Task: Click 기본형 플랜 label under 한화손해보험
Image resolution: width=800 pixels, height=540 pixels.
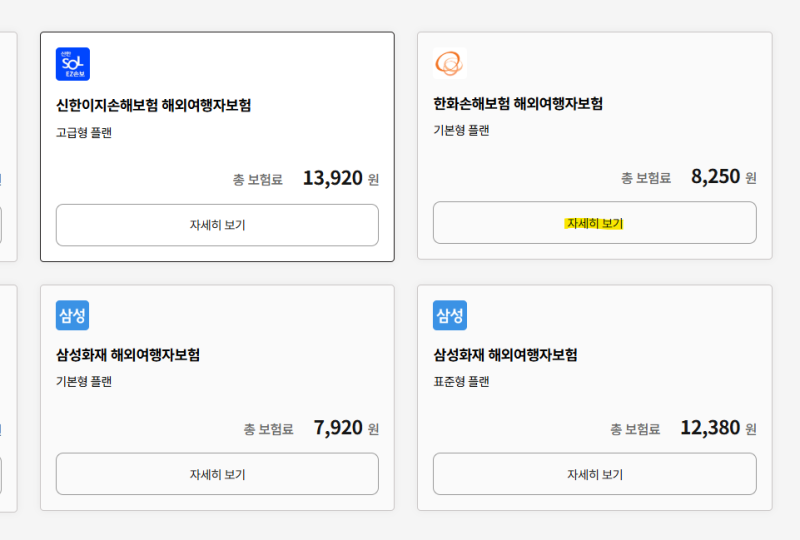Action: click(x=461, y=130)
